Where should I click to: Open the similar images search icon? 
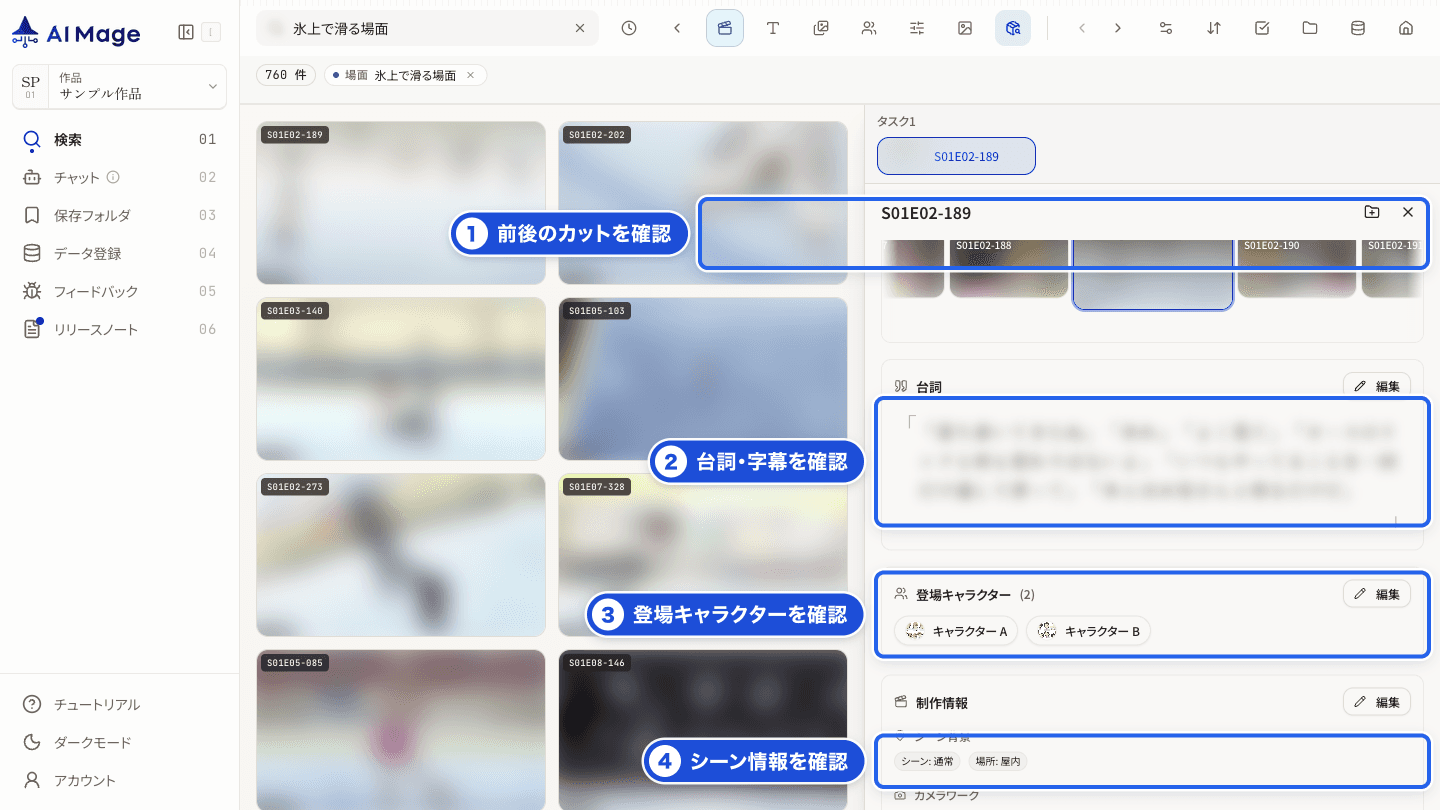click(x=821, y=28)
